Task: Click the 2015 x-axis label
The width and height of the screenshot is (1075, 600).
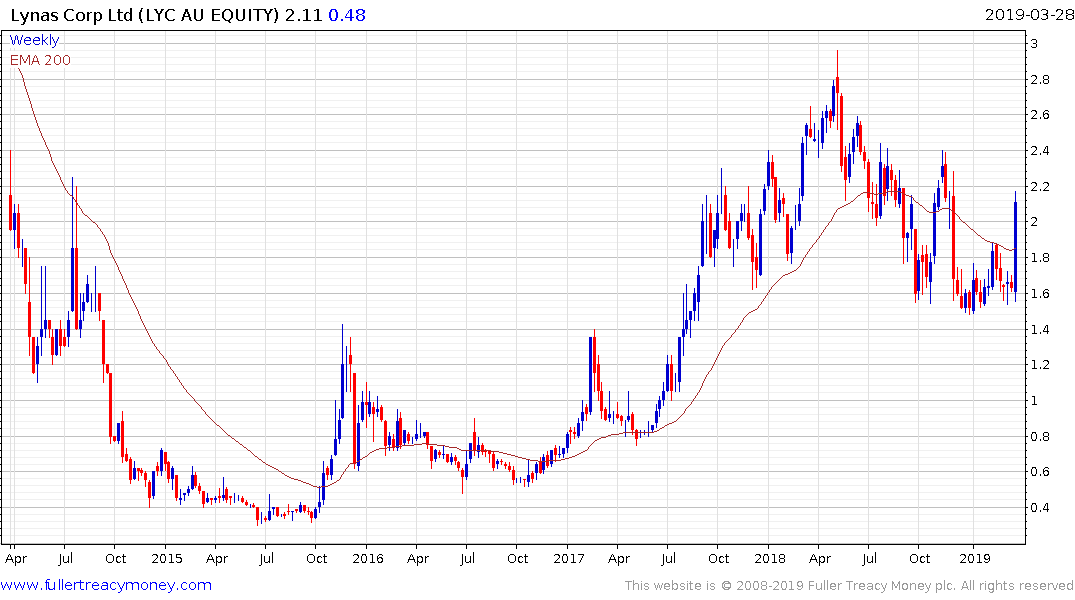Action: [x=167, y=558]
